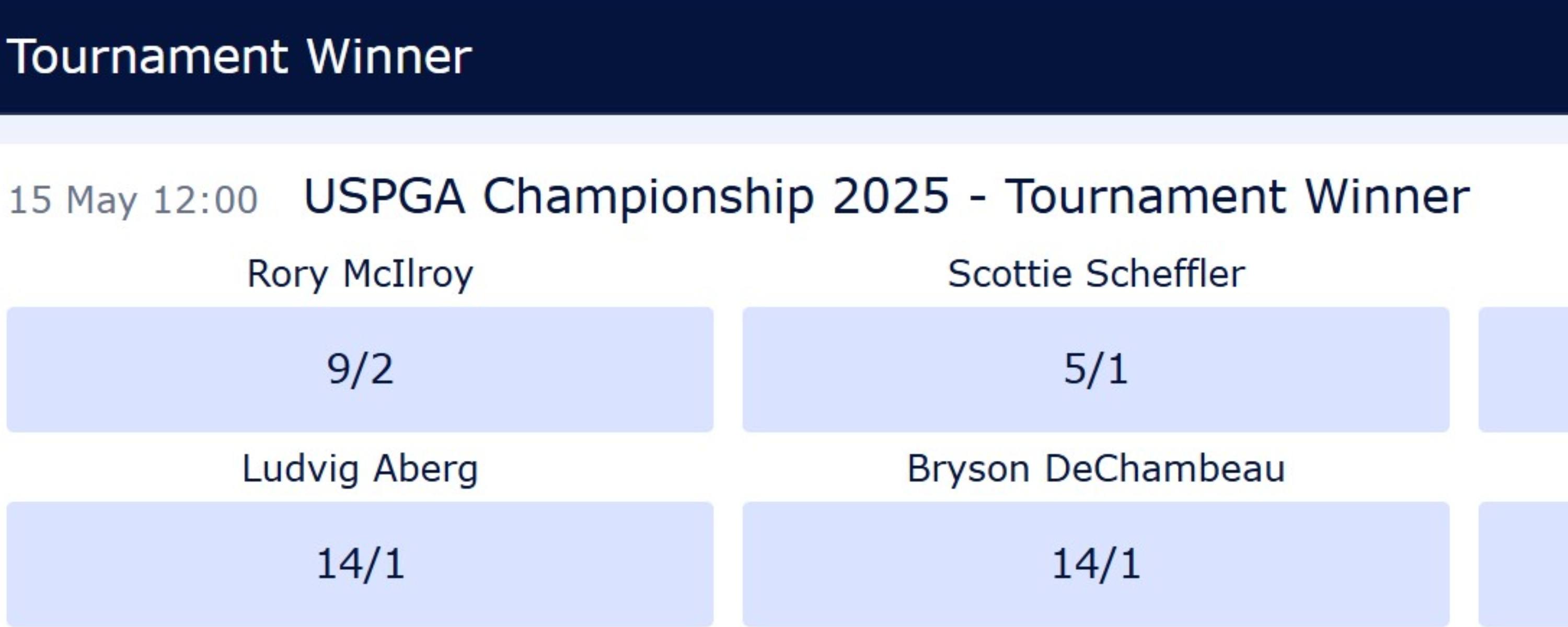Pick Ludvig Aberg at 14/1
The width and height of the screenshot is (1568, 627).
(x=360, y=564)
